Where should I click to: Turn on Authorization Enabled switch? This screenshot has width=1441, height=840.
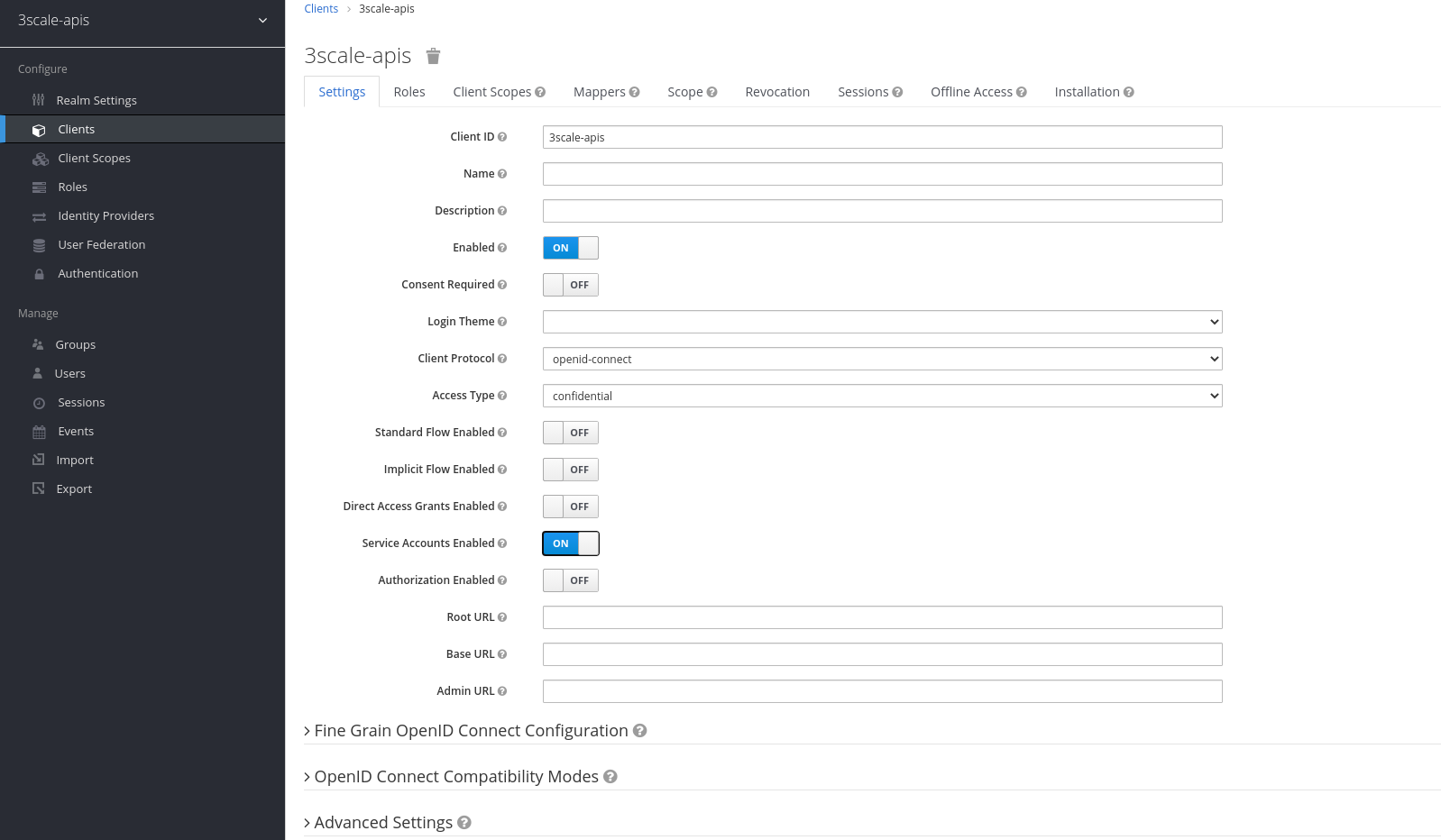(571, 580)
